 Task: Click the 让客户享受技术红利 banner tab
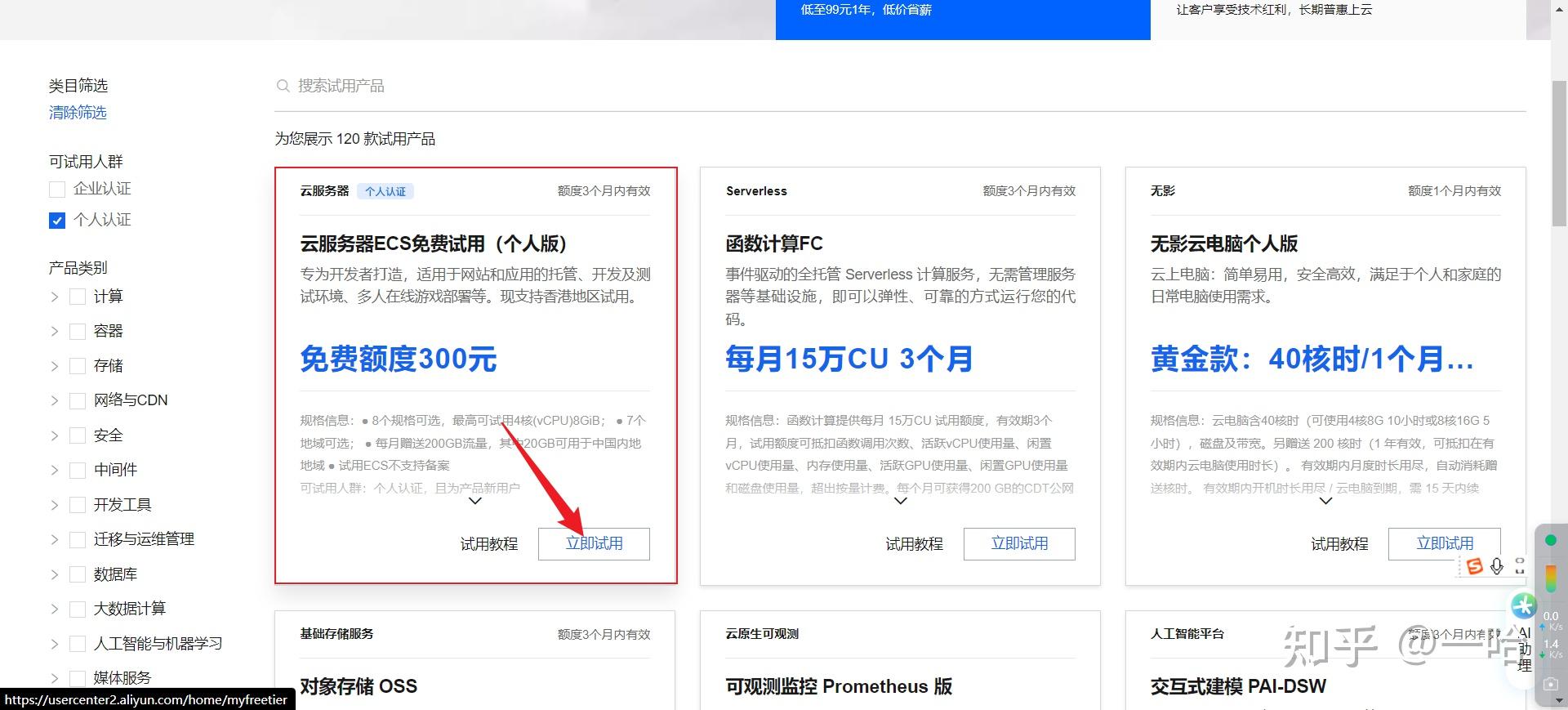1338,20
